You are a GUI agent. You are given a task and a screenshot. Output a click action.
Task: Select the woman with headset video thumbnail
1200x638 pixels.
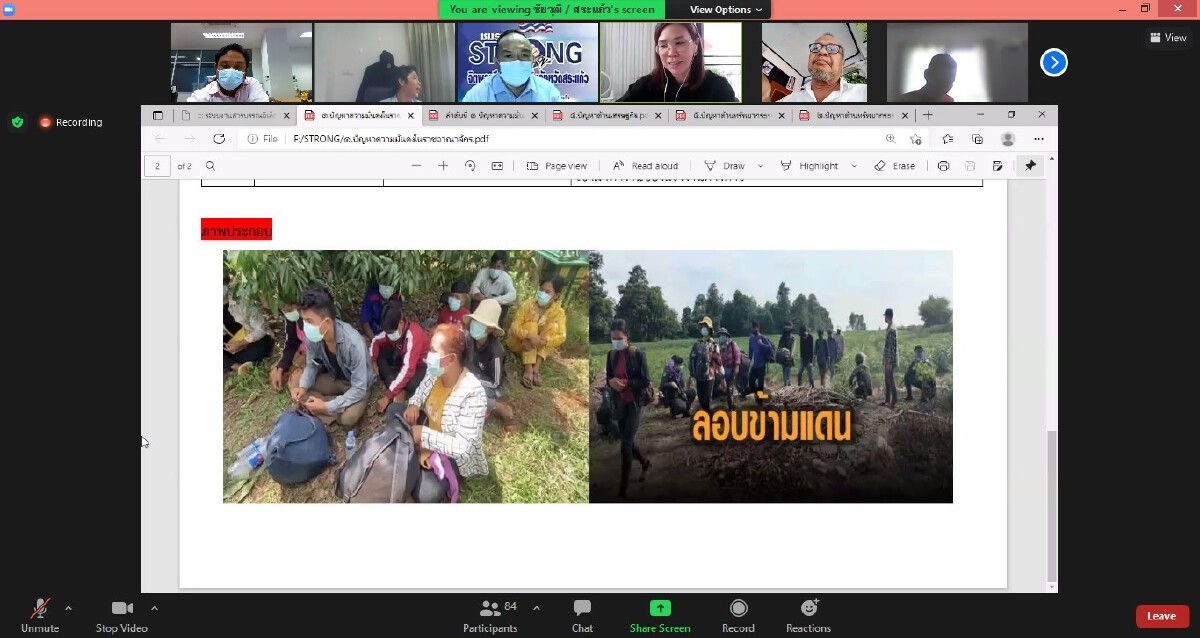pyautogui.click(x=671, y=62)
